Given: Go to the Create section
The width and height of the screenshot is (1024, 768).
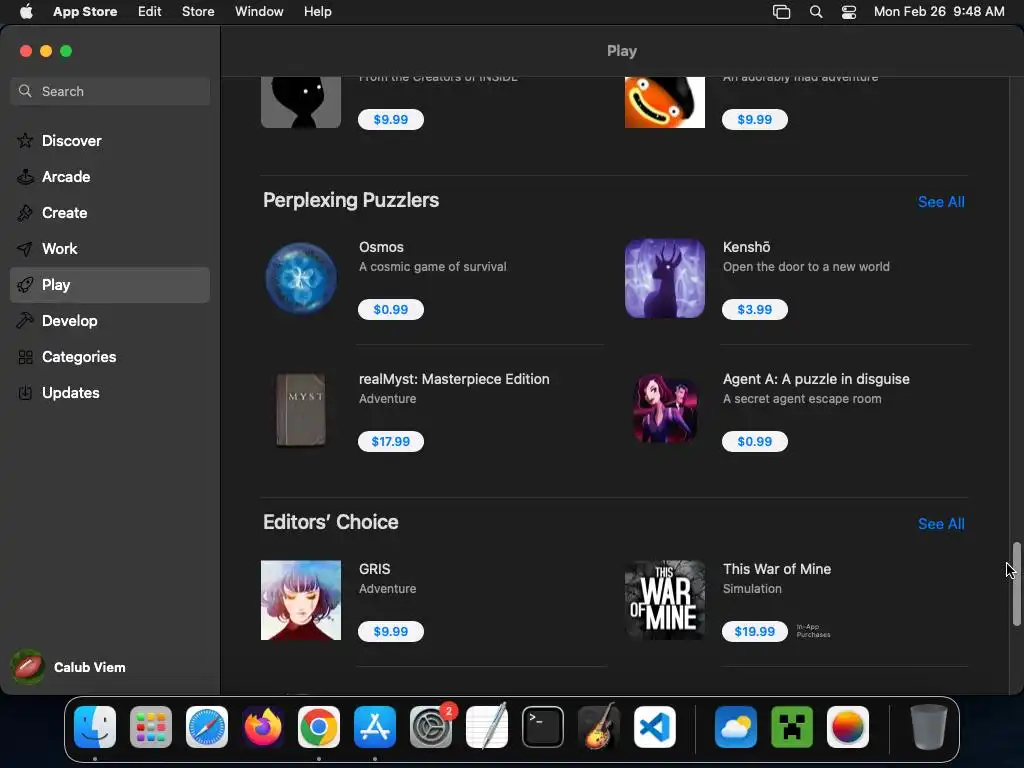Looking at the screenshot, I should pos(110,212).
